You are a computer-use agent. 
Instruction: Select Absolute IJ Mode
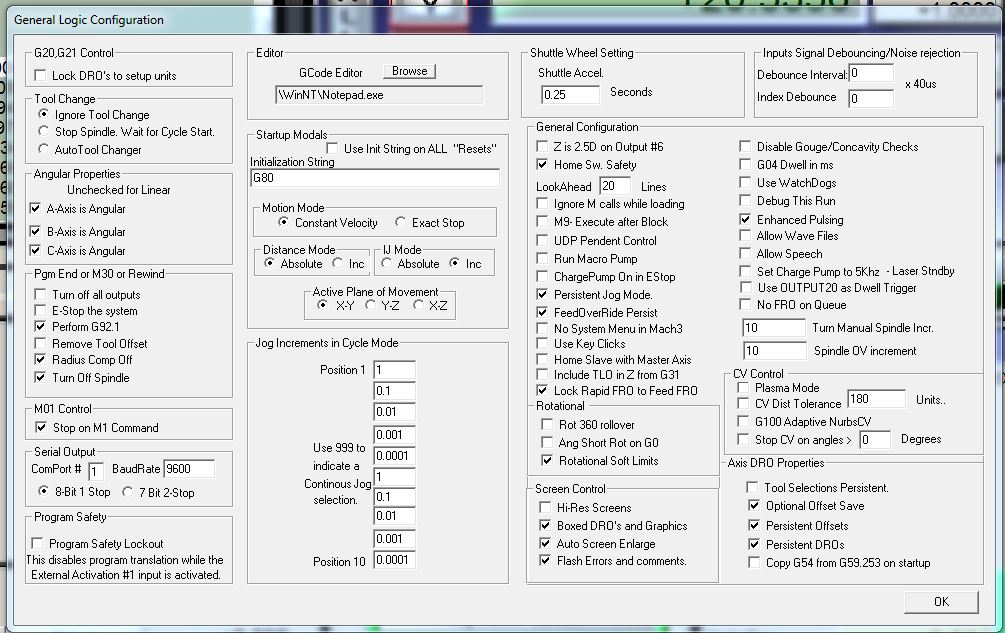coord(386,263)
